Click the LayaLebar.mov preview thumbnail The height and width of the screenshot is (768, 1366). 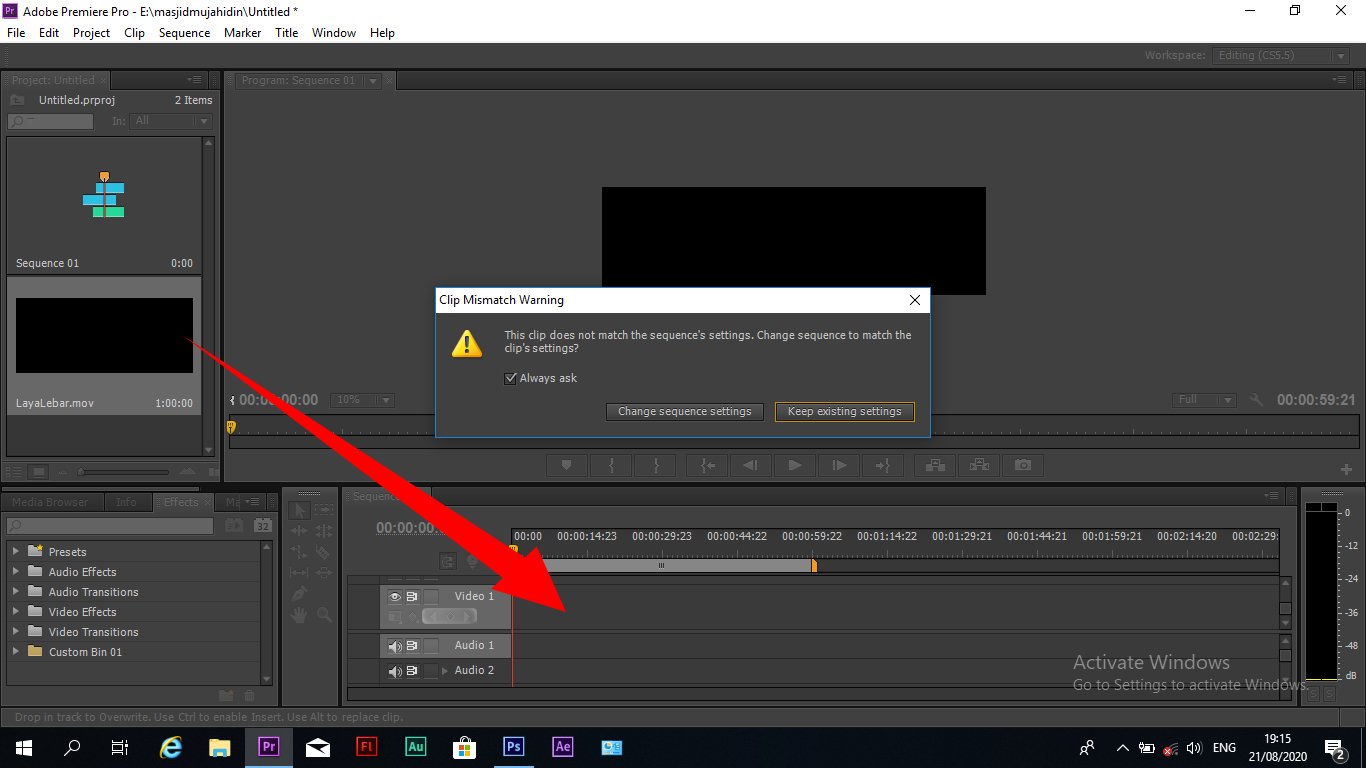tap(104, 335)
